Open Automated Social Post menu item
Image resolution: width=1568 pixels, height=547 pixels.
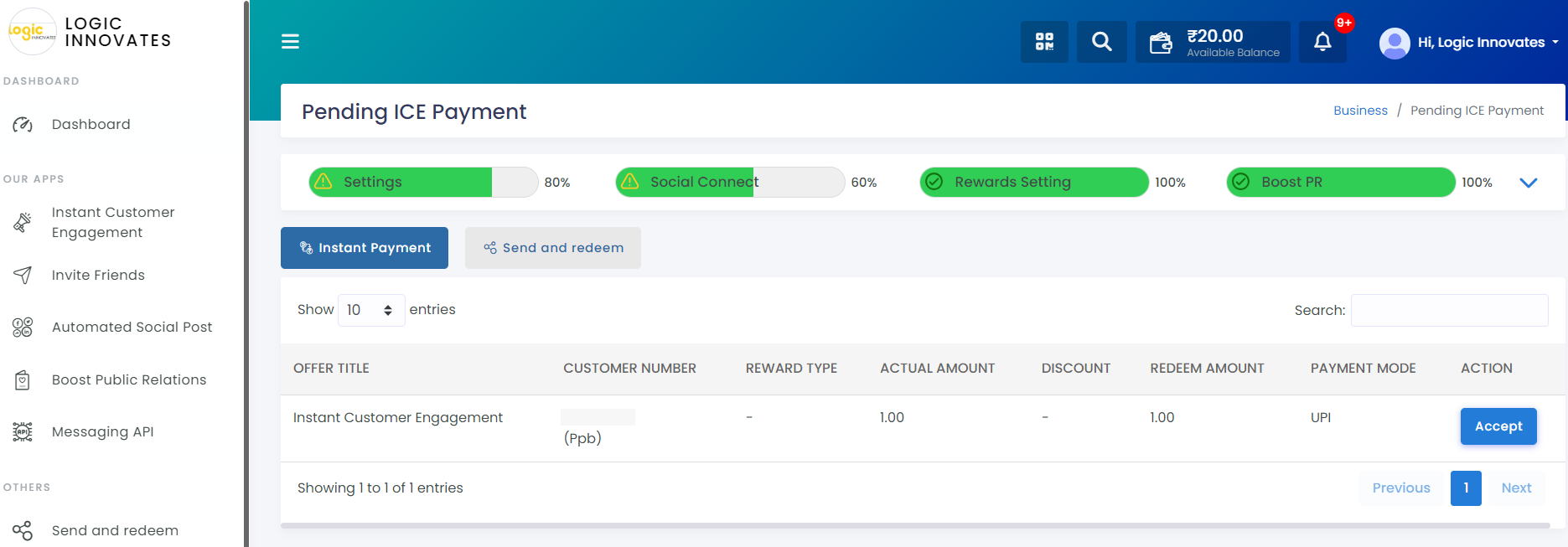pyautogui.click(x=132, y=328)
